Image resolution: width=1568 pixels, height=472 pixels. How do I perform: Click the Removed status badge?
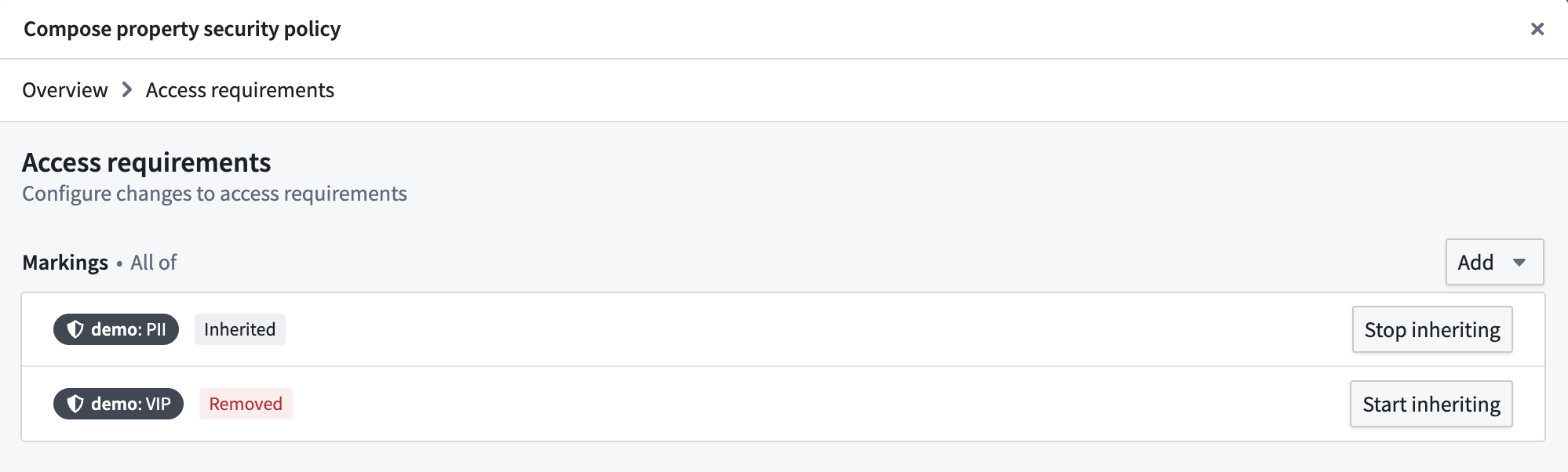click(x=246, y=404)
